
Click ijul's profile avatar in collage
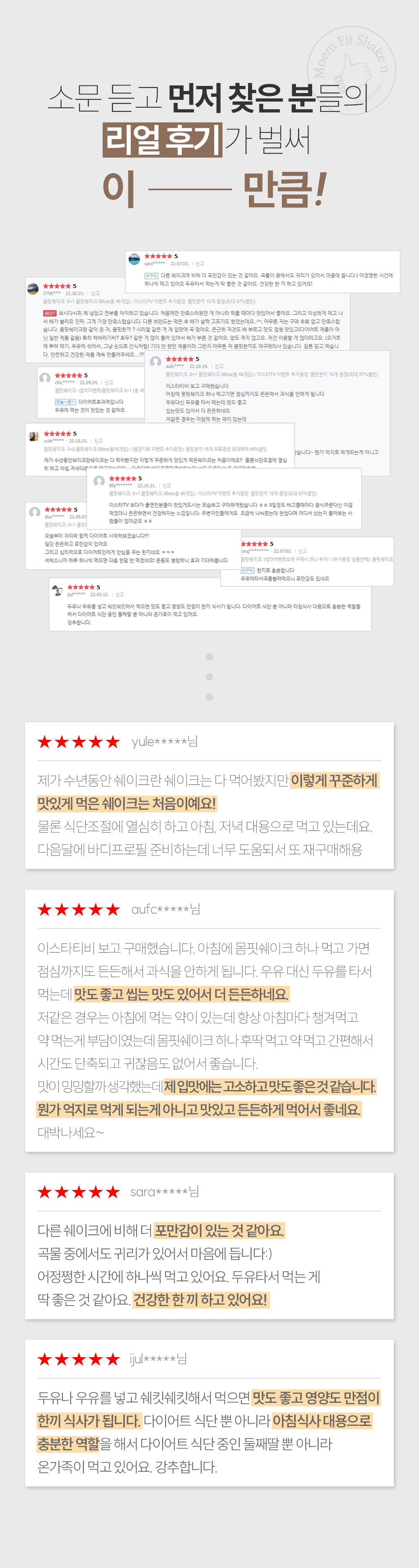(57, 591)
